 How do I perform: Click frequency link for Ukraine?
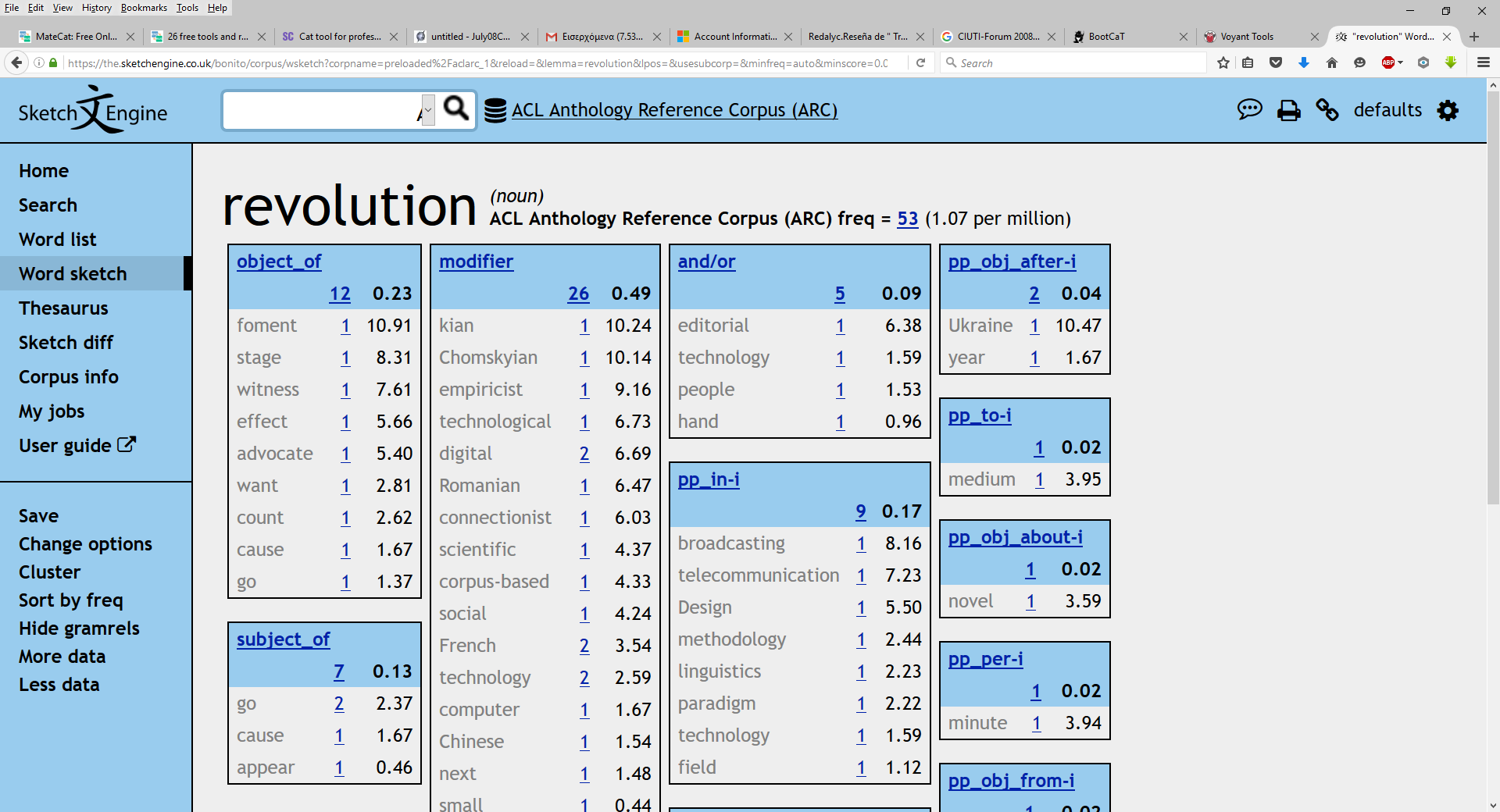[x=1034, y=326]
